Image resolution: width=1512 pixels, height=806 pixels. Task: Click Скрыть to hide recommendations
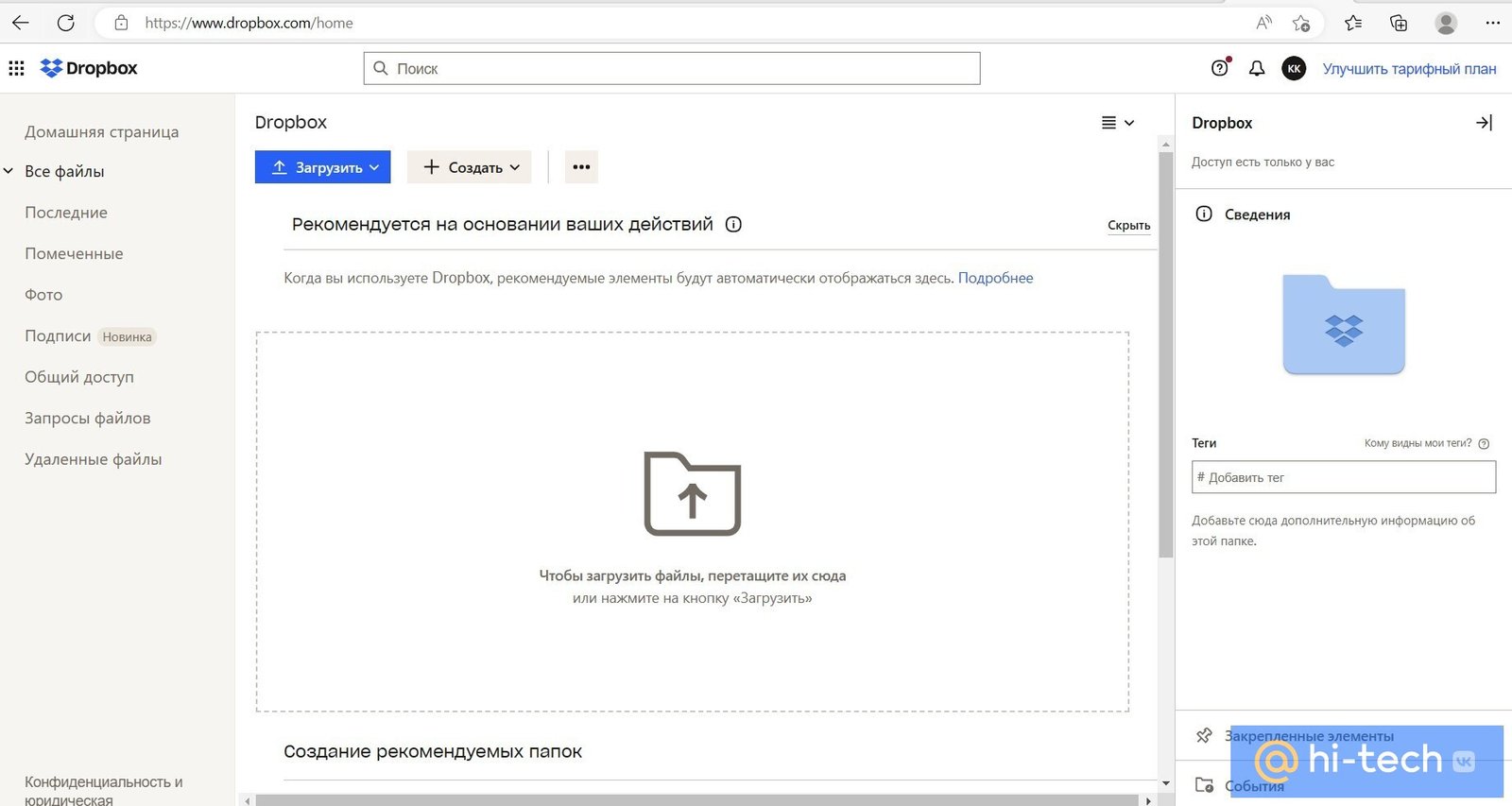click(x=1128, y=225)
